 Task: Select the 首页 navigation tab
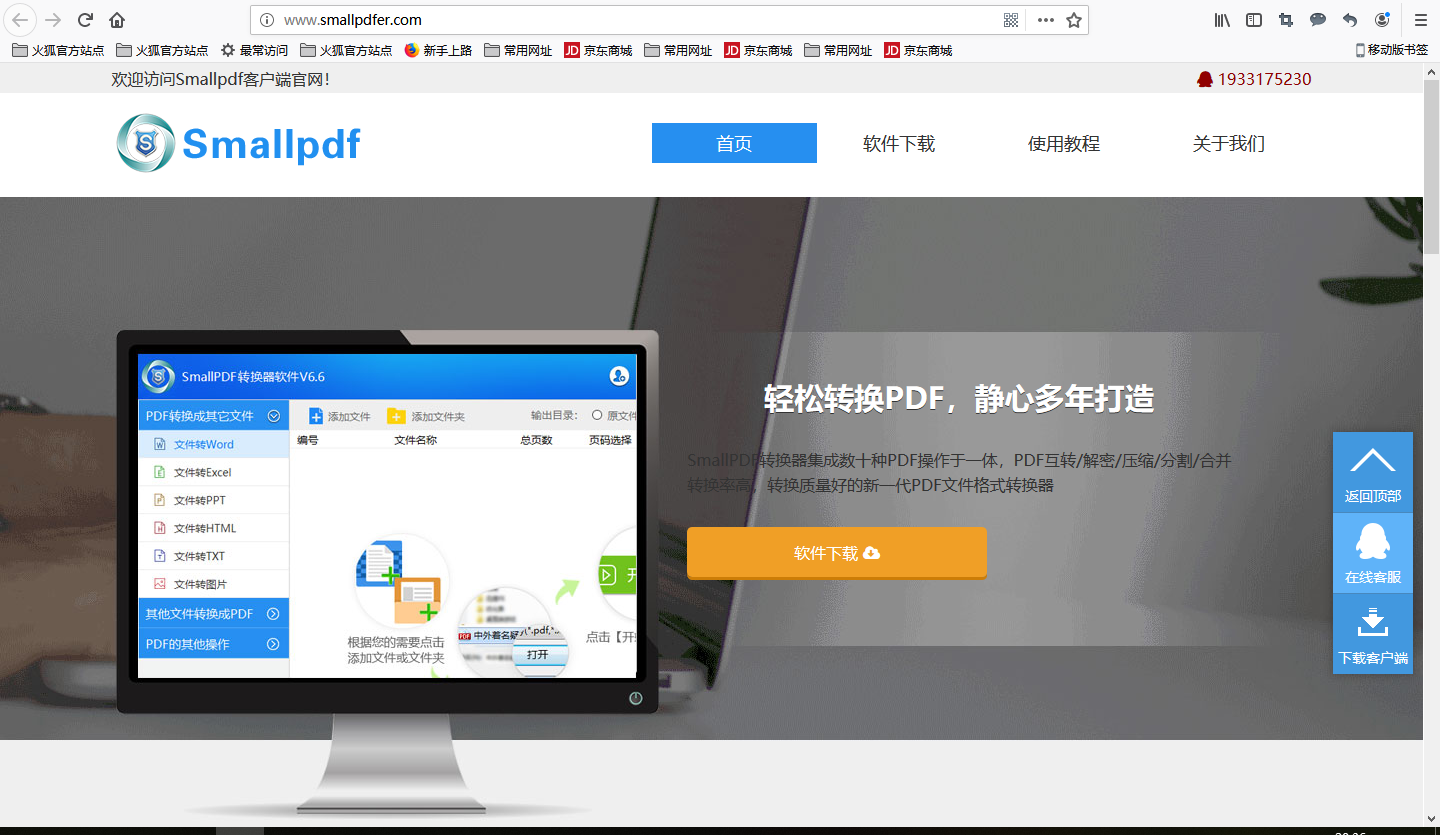(734, 143)
